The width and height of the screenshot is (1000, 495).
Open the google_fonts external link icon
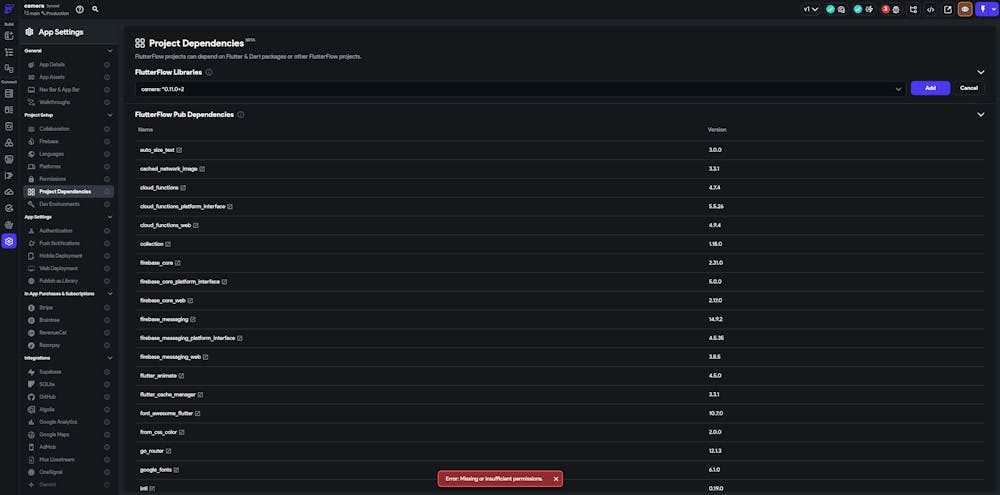pyautogui.click(x=176, y=470)
